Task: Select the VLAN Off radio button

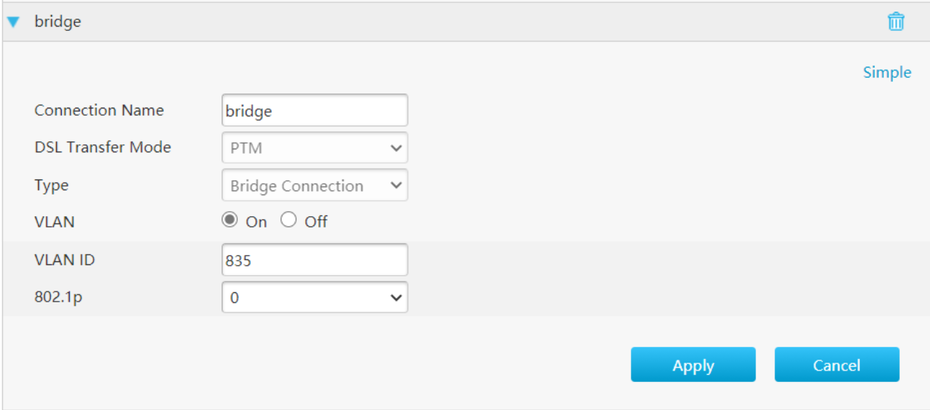Action: click(289, 221)
